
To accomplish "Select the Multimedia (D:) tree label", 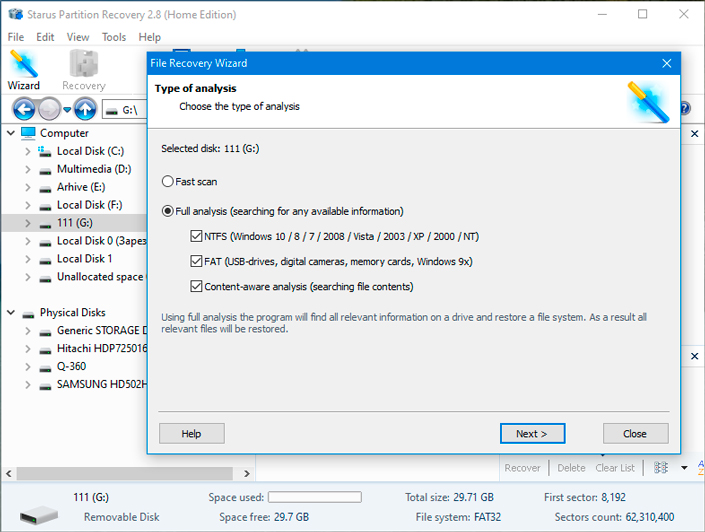I will (x=94, y=169).
